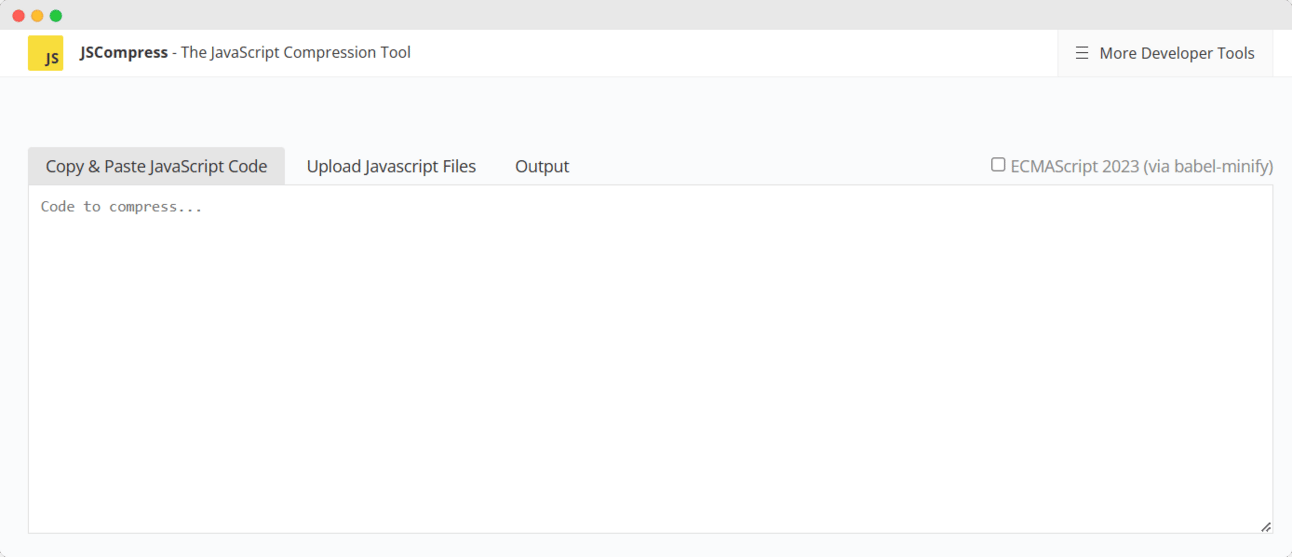This screenshot has width=1292, height=557.
Task: Click the empty window title bar
Action: 650,15
